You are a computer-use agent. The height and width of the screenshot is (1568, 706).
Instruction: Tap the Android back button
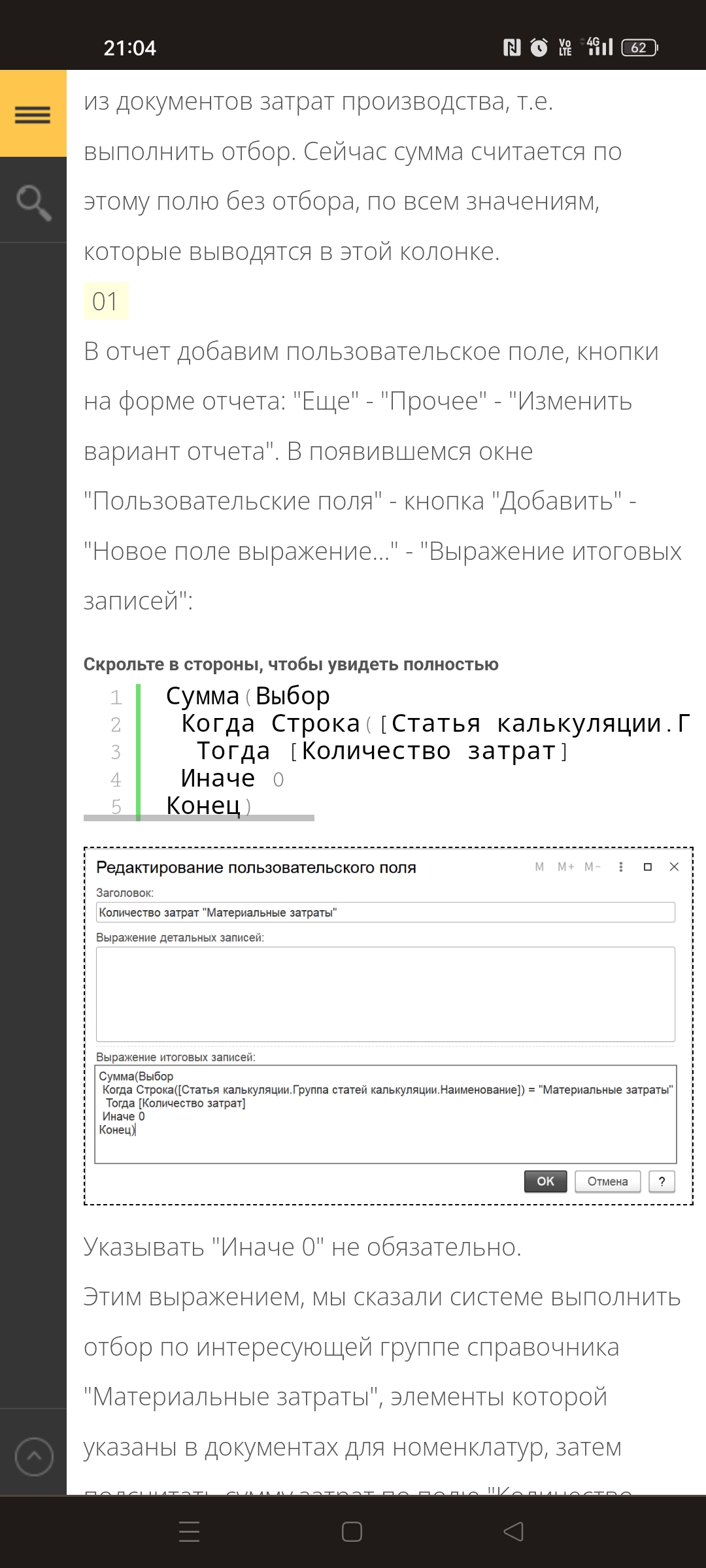tap(514, 1532)
